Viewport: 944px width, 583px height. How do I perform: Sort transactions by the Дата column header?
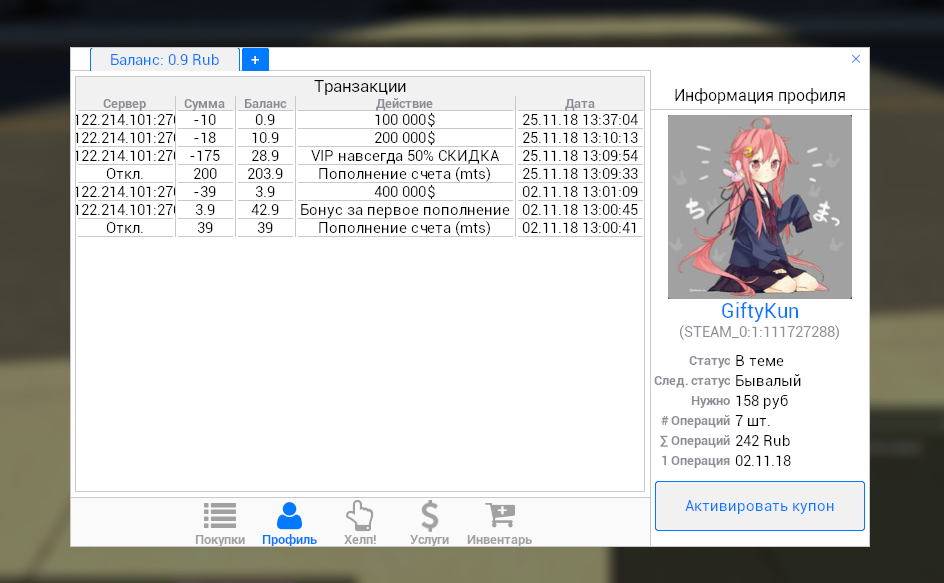pyautogui.click(x=580, y=104)
